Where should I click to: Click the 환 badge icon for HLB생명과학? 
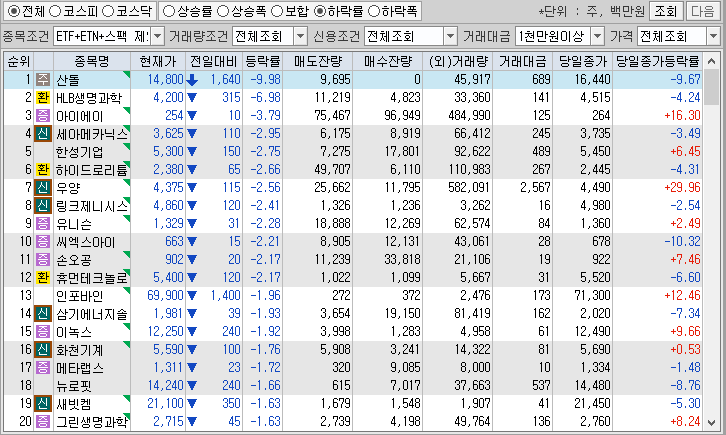click(x=43, y=98)
